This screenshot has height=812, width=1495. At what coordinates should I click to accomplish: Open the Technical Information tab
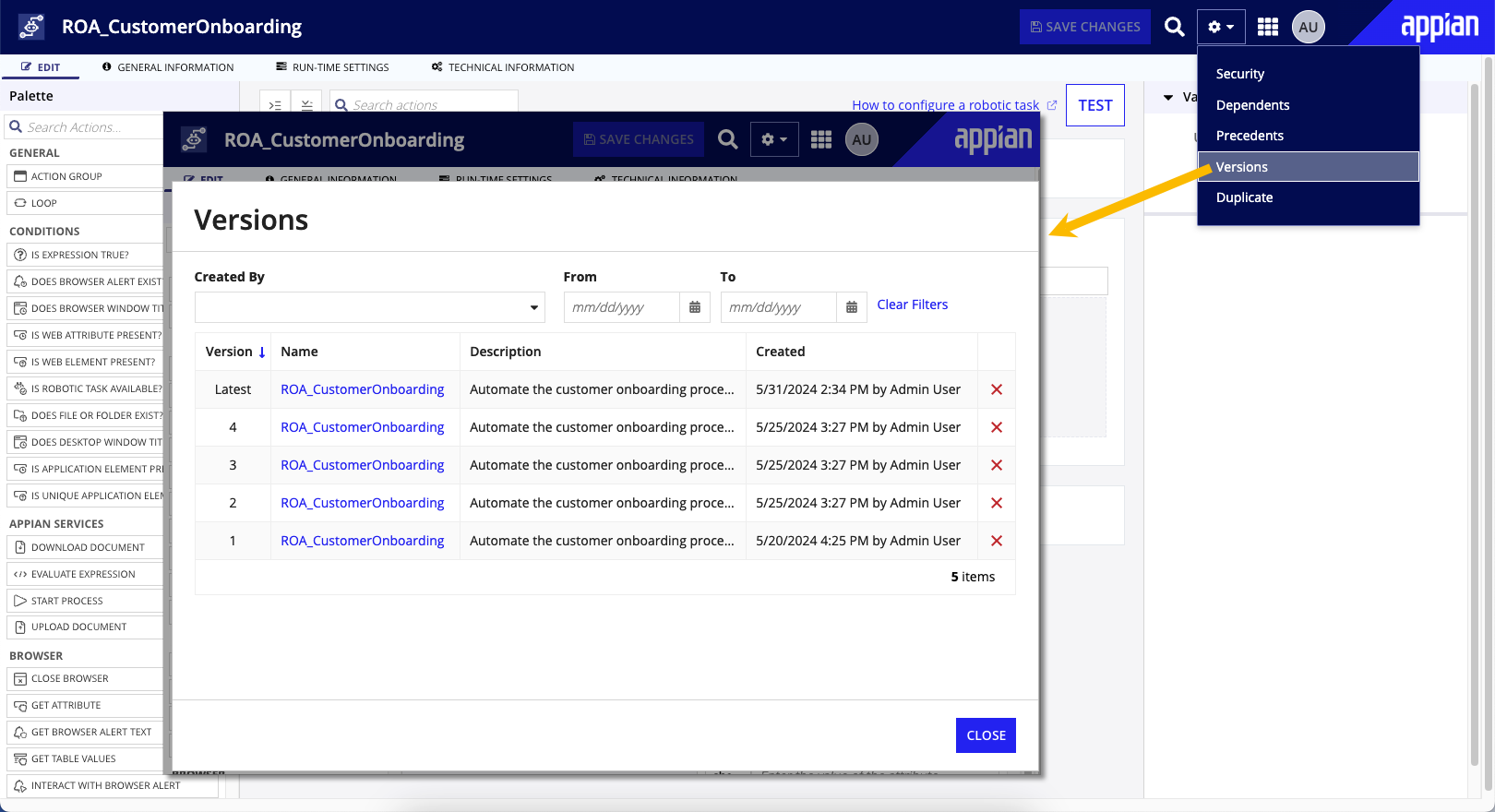(x=503, y=67)
